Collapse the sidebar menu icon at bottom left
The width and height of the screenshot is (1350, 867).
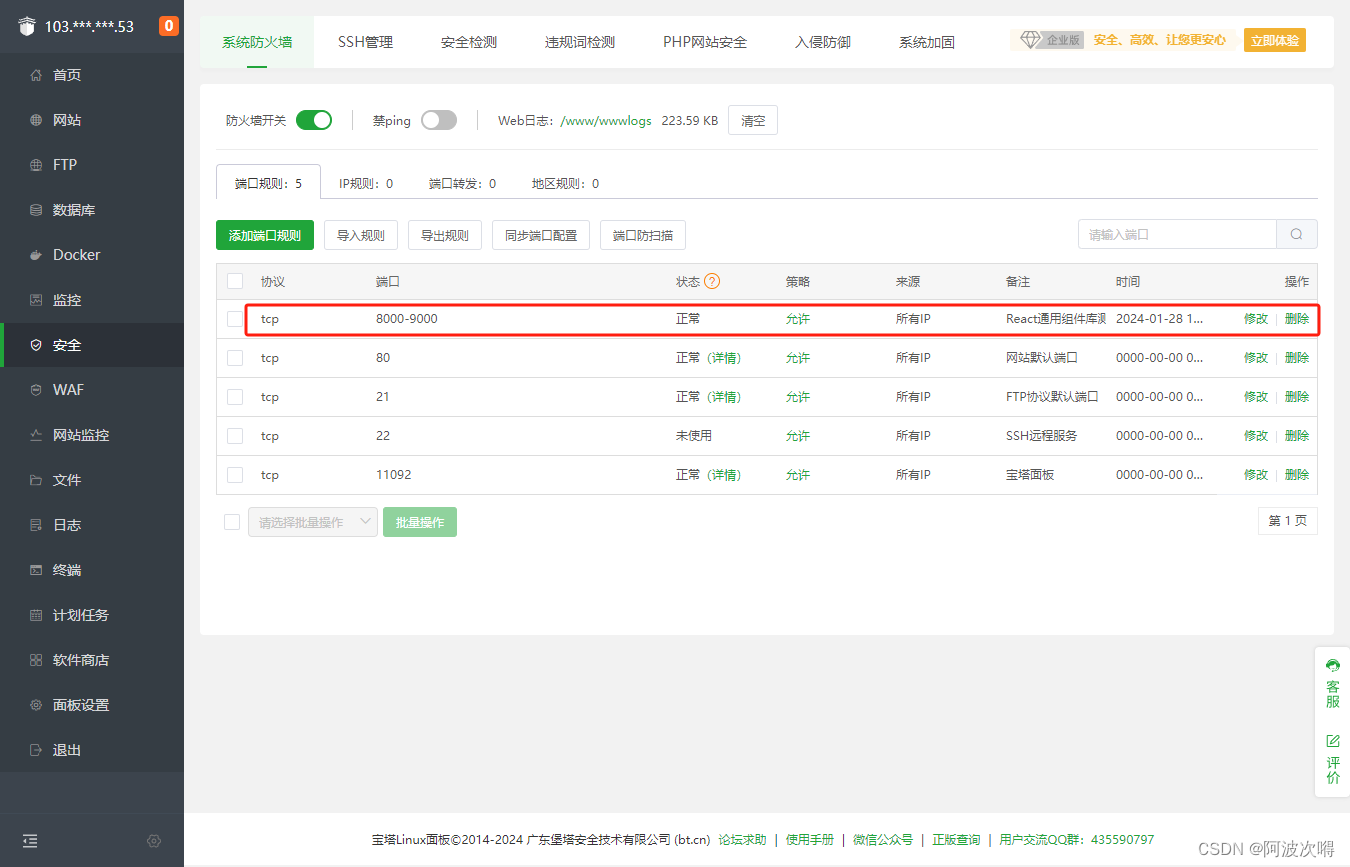point(30,841)
